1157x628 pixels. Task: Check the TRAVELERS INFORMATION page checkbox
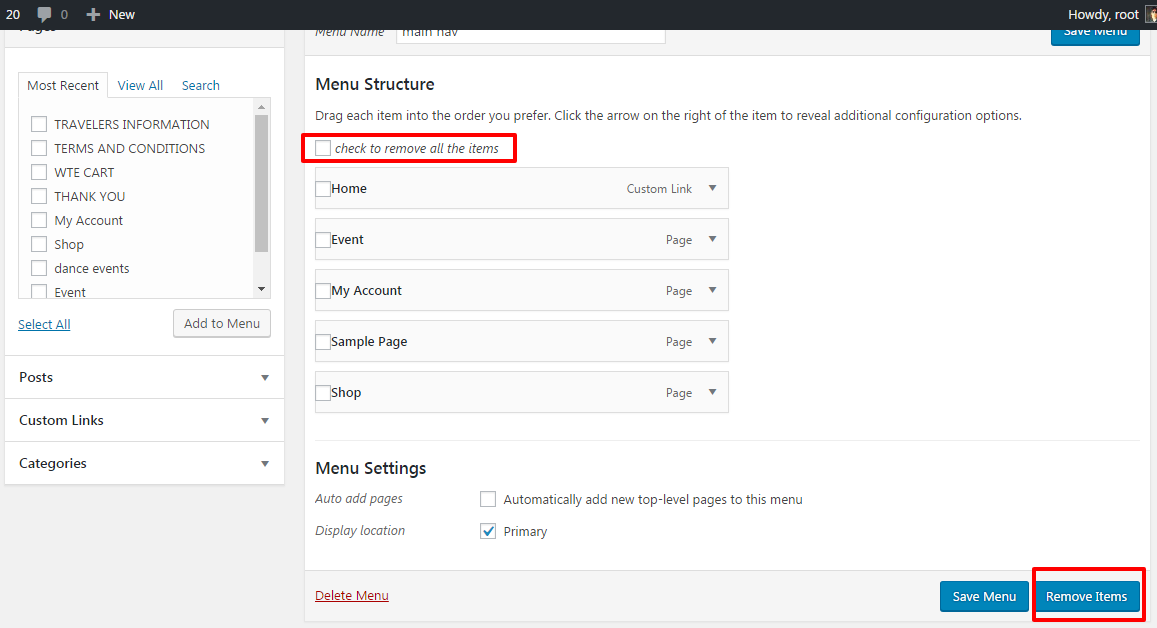[x=39, y=124]
